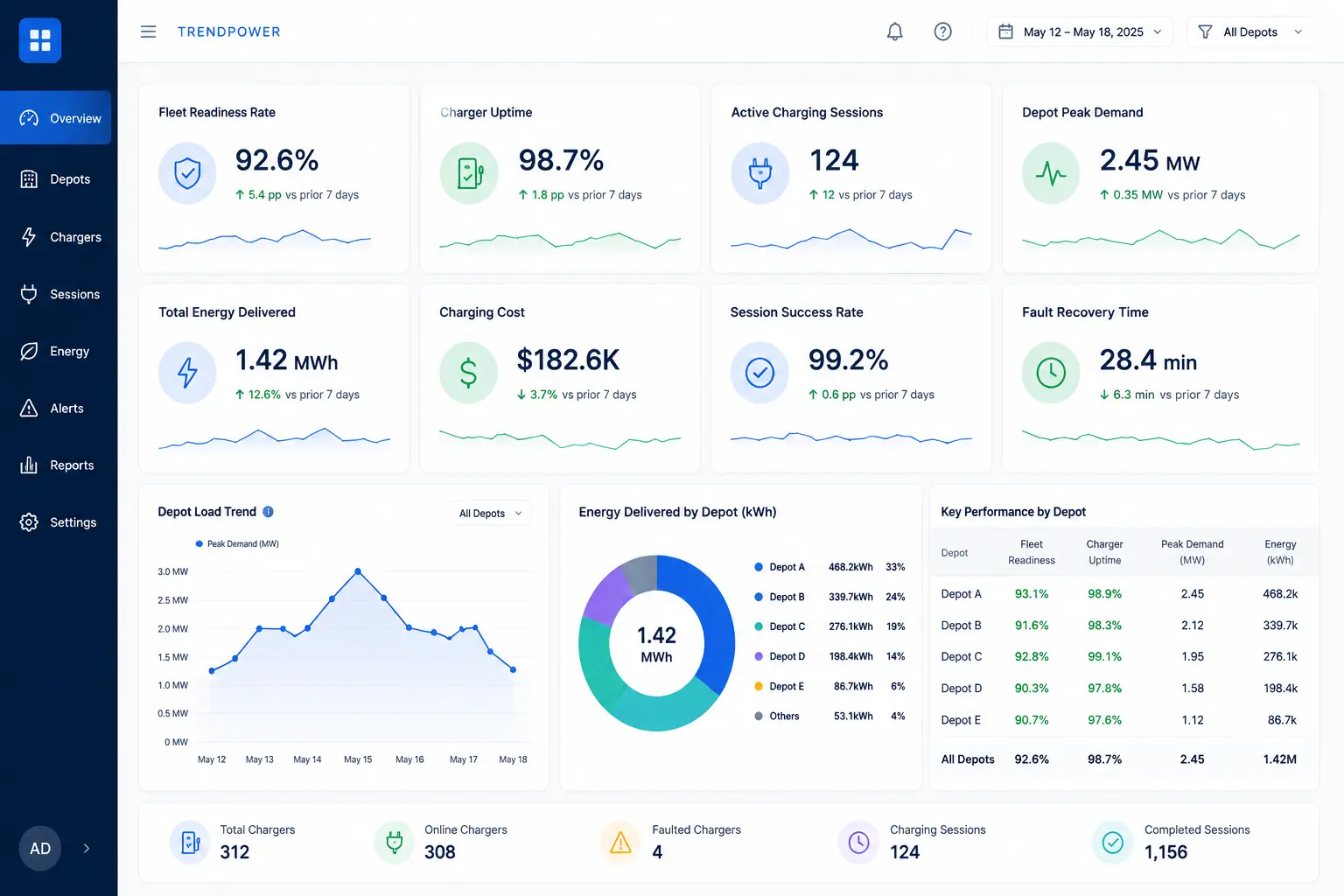This screenshot has width=1344, height=896.
Task: Click the Depot A legend color dot
Action: [759, 567]
